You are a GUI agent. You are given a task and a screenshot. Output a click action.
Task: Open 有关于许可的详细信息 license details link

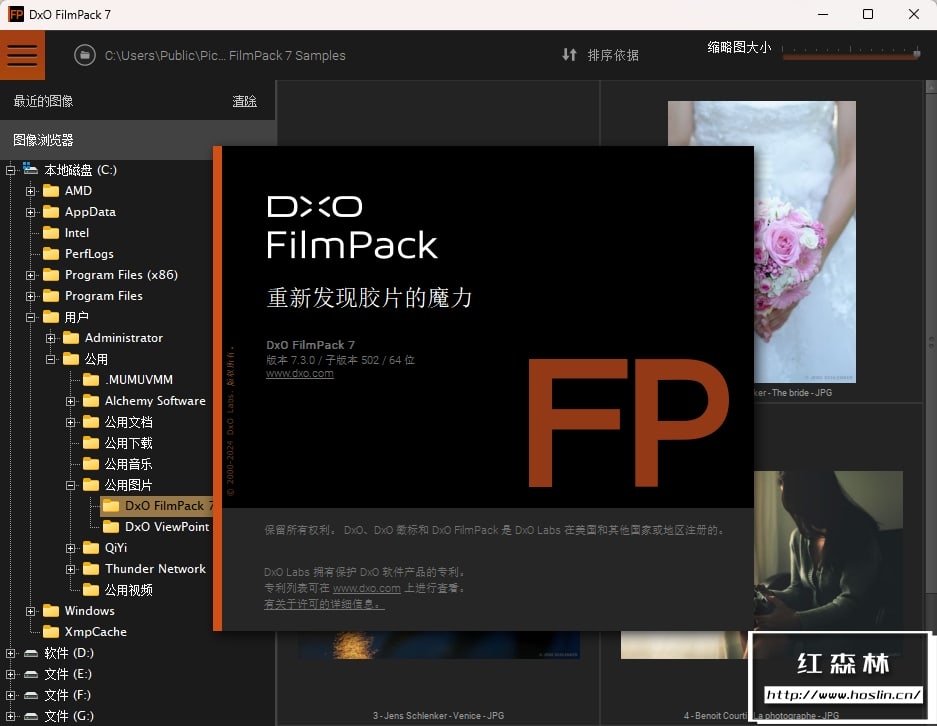pyautogui.click(x=324, y=605)
